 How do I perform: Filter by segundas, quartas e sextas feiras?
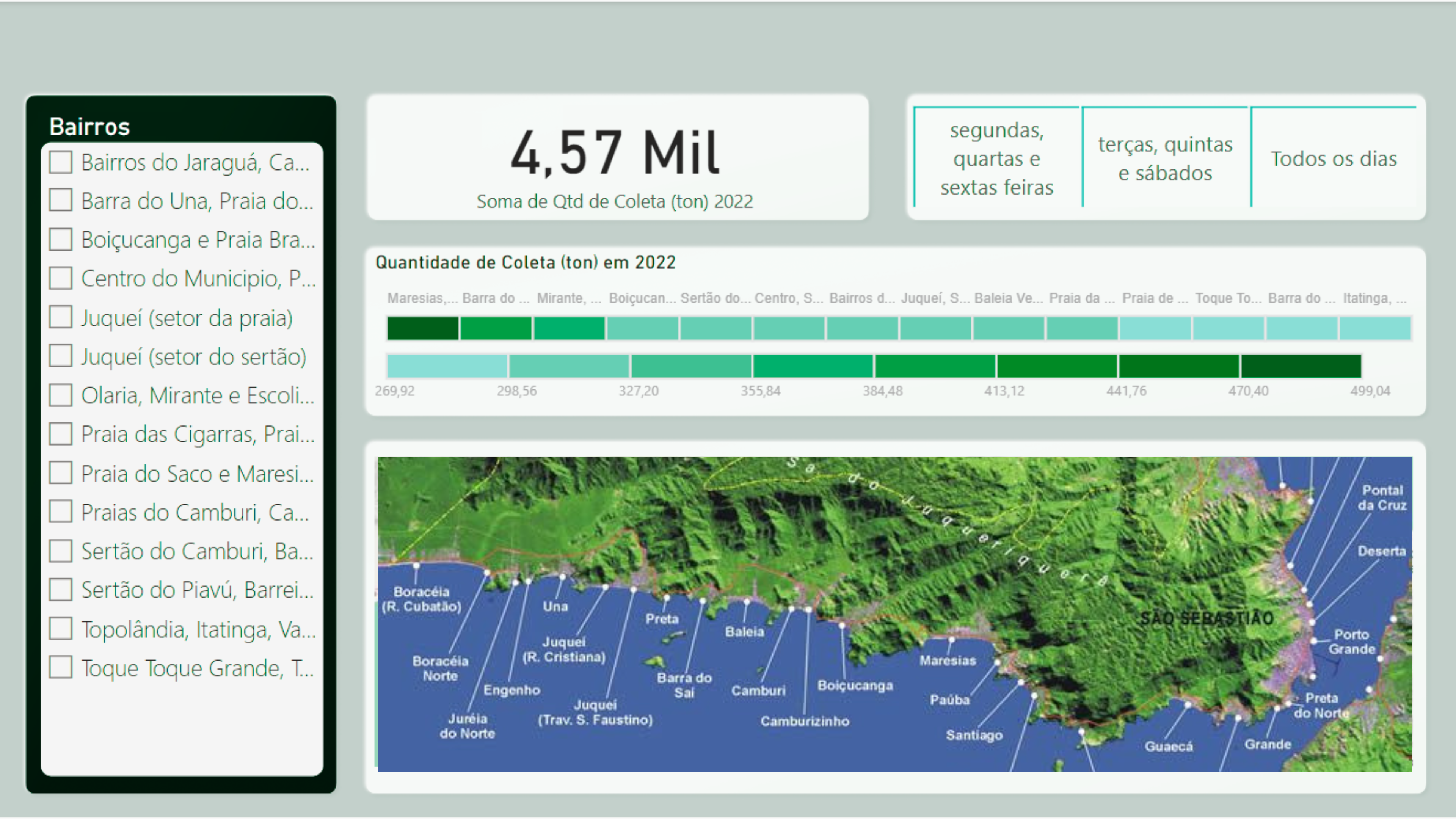tap(997, 158)
